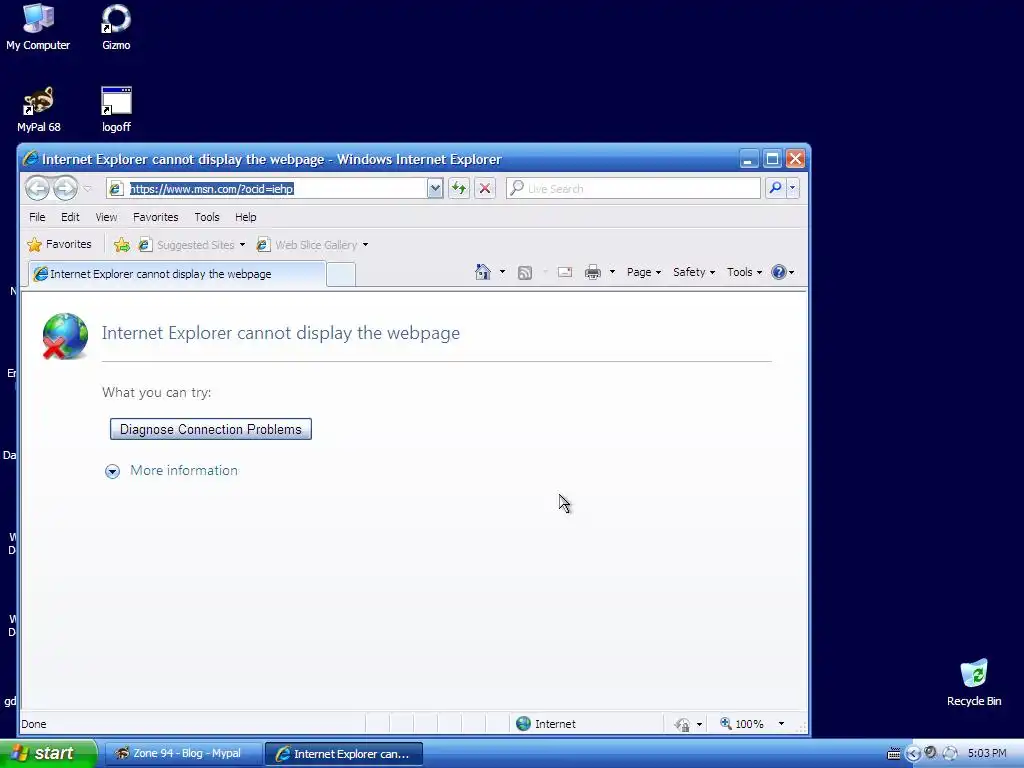Expand Suggested Sites dropdown arrow

point(242,245)
